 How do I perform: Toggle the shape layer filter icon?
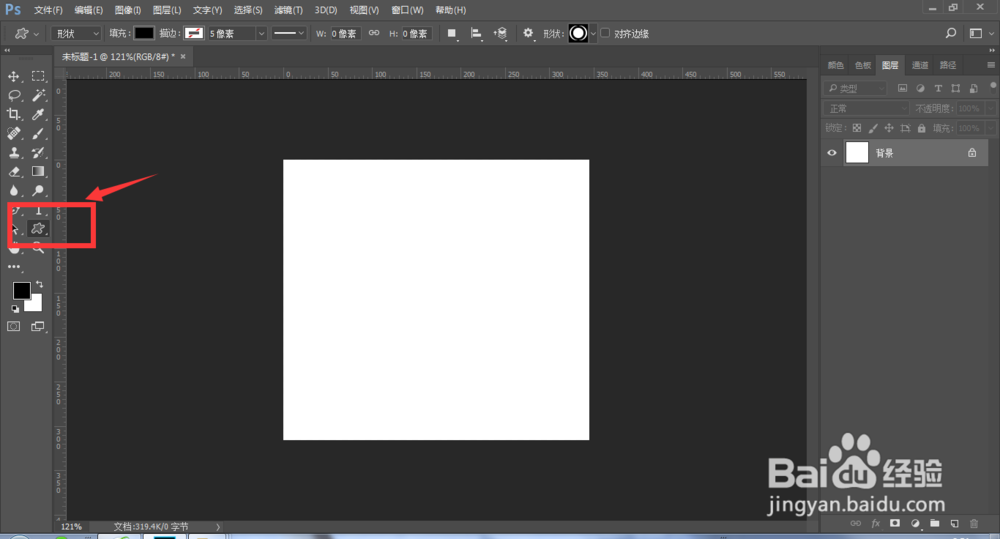[x=955, y=88]
